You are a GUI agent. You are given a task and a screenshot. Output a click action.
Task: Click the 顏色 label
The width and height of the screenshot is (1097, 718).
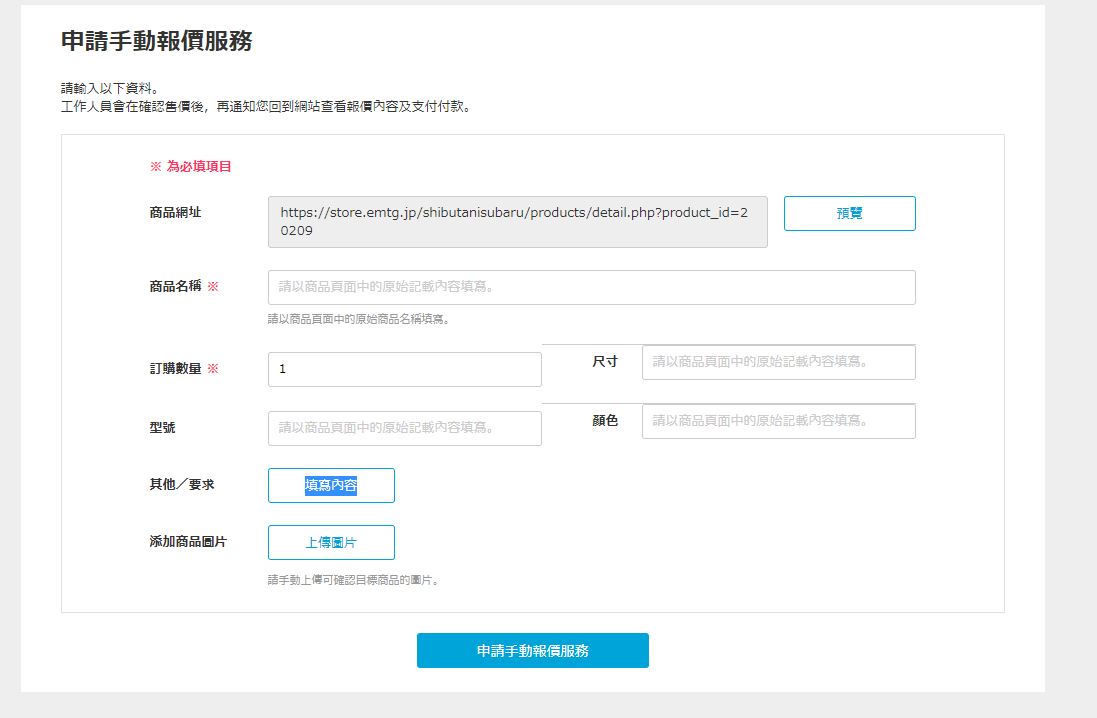click(x=605, y=420)
